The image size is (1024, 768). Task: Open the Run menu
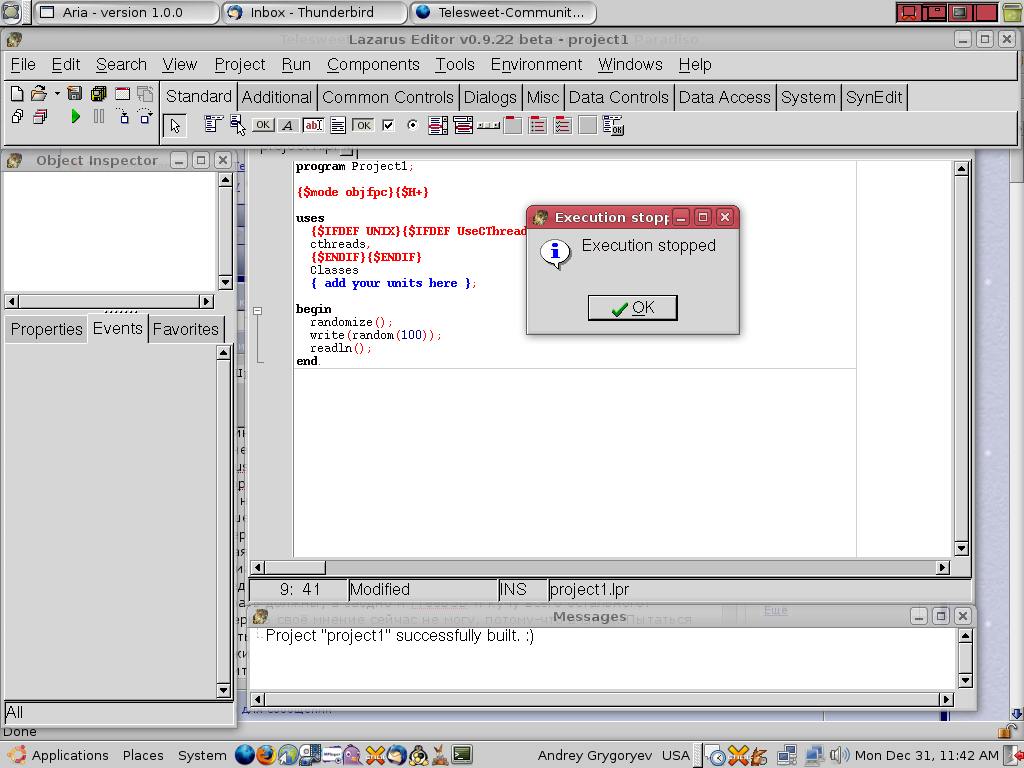(296, 64)
